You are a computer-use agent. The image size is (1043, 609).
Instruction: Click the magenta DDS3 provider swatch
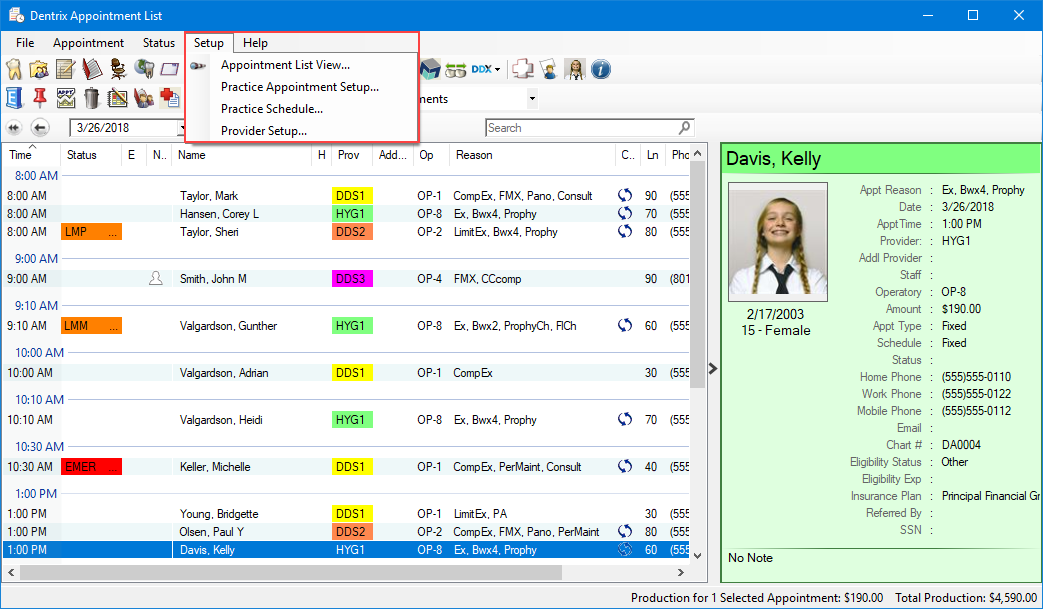tap(351, 279)
